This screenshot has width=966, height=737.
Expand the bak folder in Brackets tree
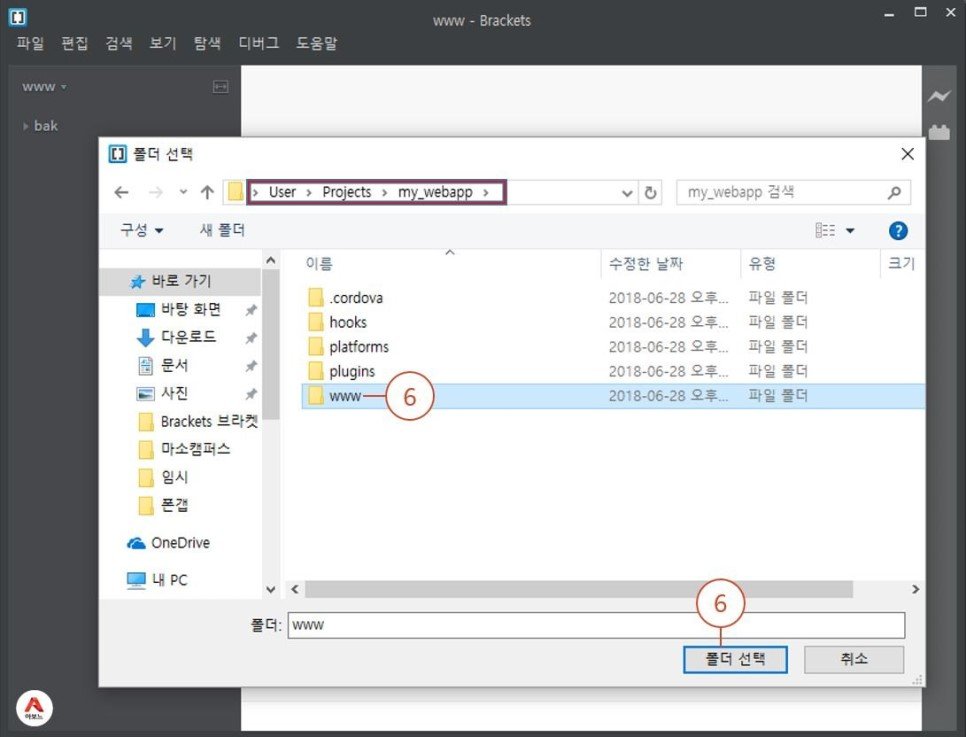(x=26, y=126)
